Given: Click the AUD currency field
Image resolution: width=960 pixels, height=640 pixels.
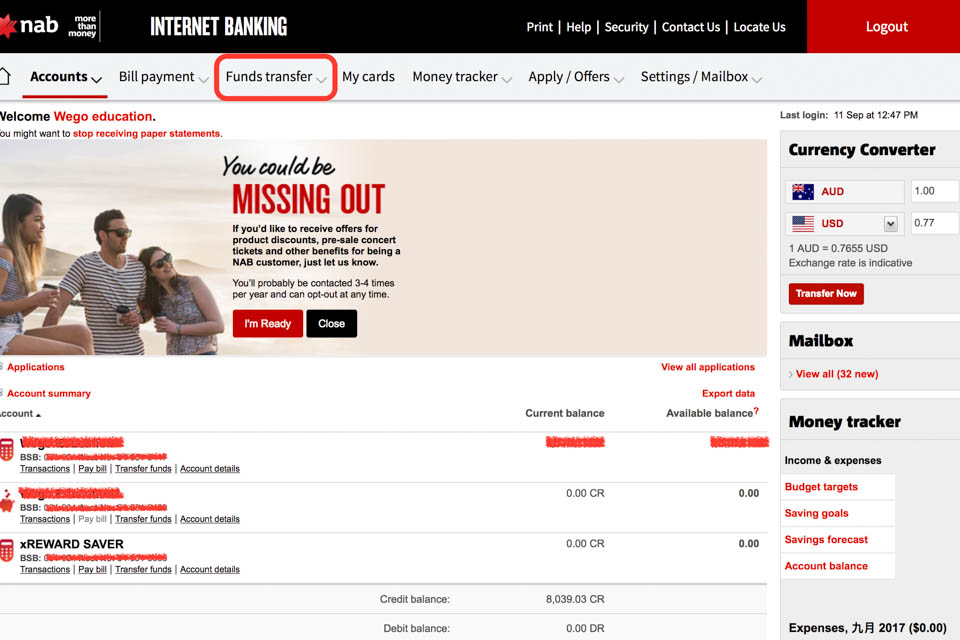Looking at the screenshot, I should pos(845,192).
